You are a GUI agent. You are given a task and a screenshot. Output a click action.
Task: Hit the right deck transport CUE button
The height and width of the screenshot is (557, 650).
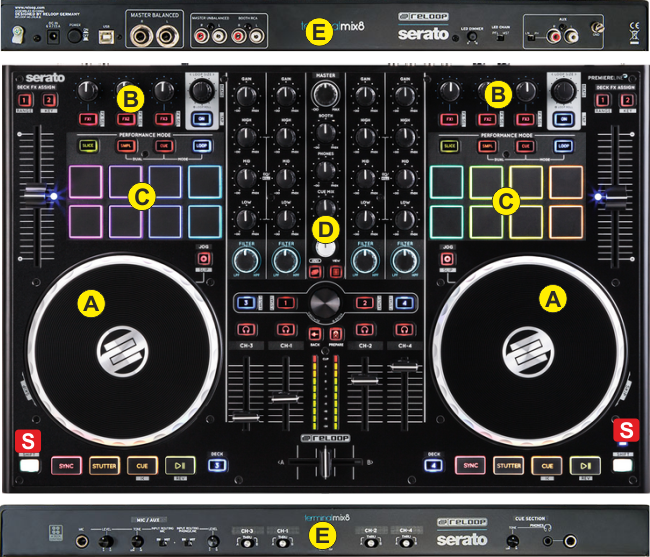point(547,465)
